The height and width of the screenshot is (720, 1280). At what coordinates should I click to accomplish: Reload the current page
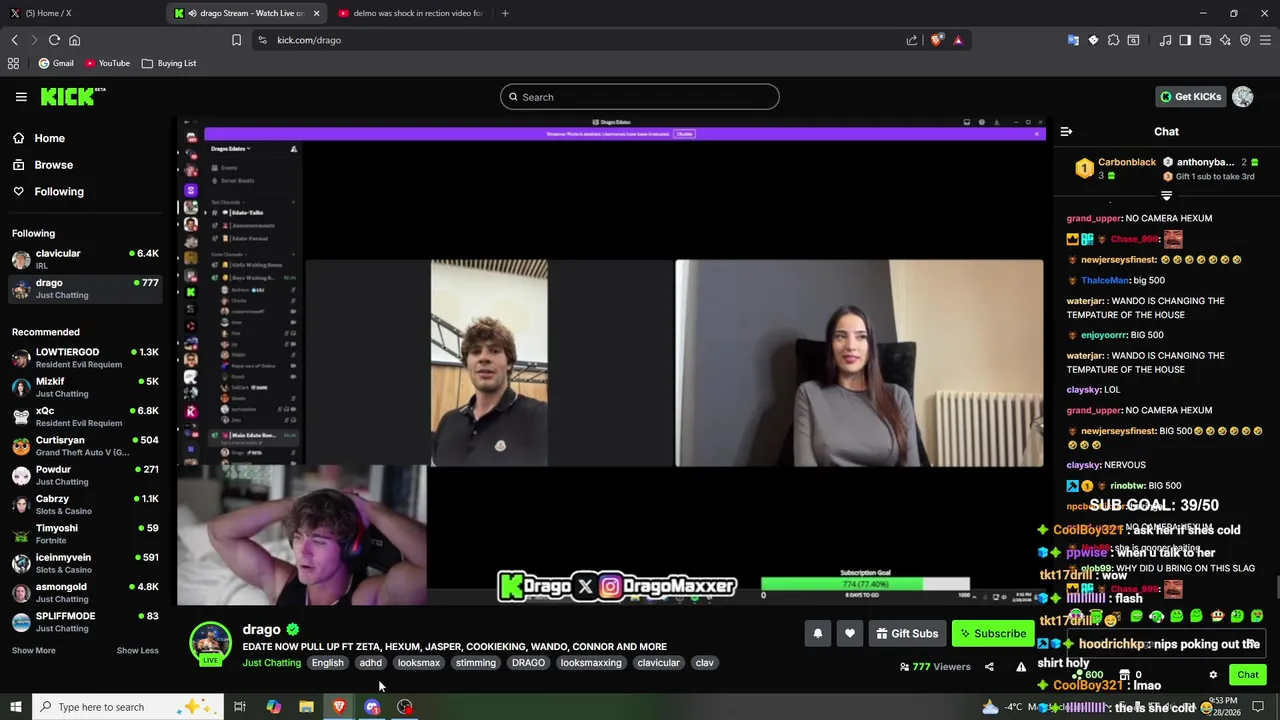coord(54,40)
